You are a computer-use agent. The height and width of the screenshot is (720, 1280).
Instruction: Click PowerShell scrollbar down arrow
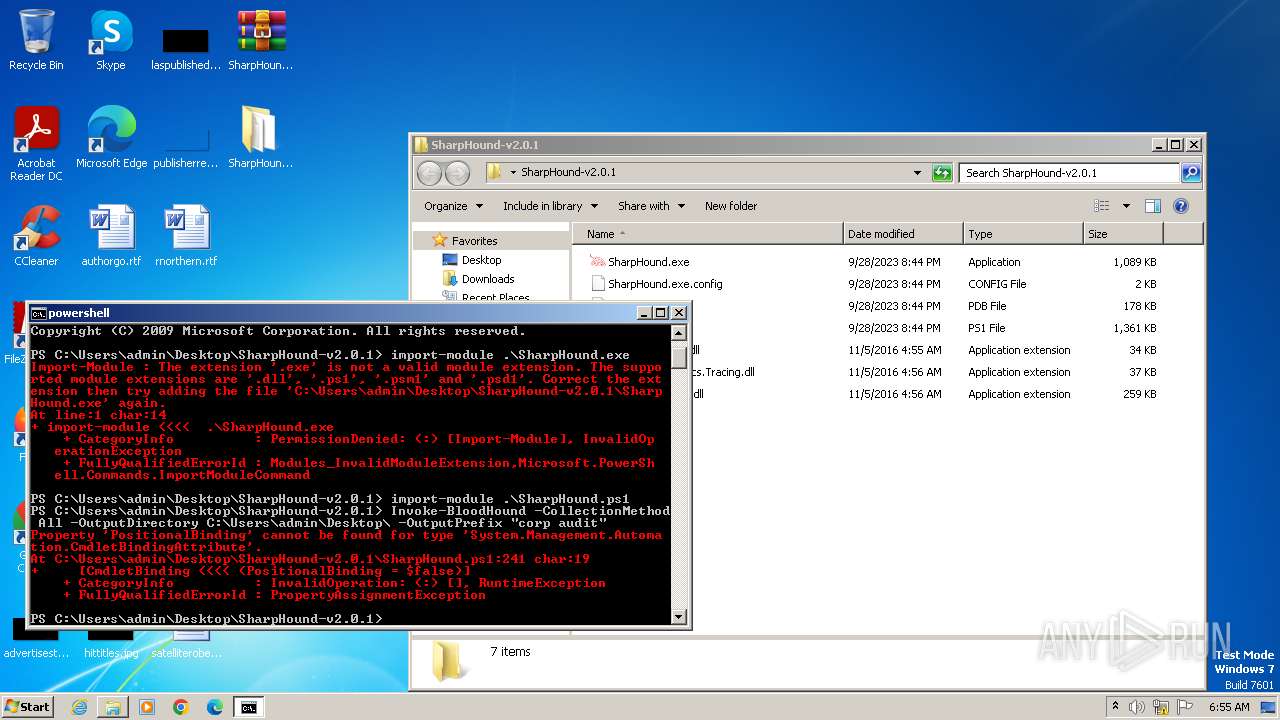pyautogui.click(x=679, y=617)
